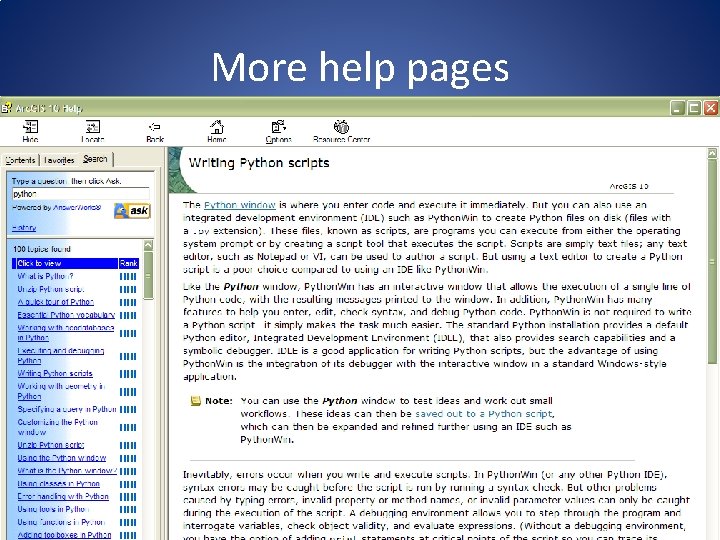Minimize the ArcGIS 10 Help window
The image size is (720, 540).
(x=678, y=108)
